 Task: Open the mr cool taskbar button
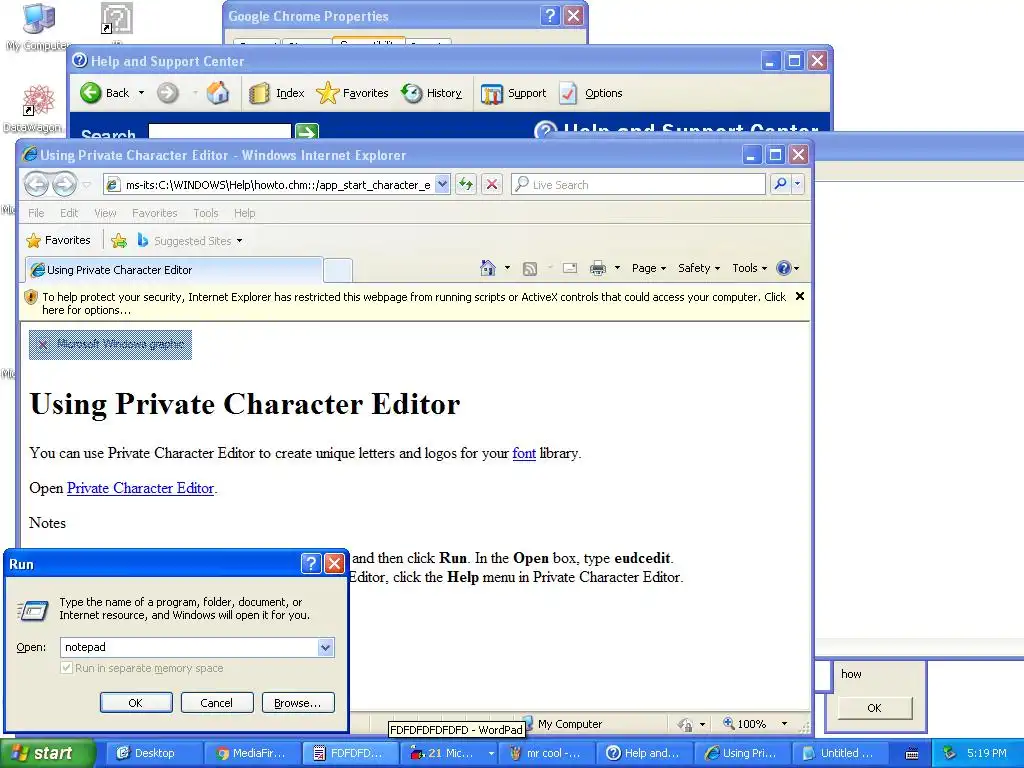[x=547, y=754]
